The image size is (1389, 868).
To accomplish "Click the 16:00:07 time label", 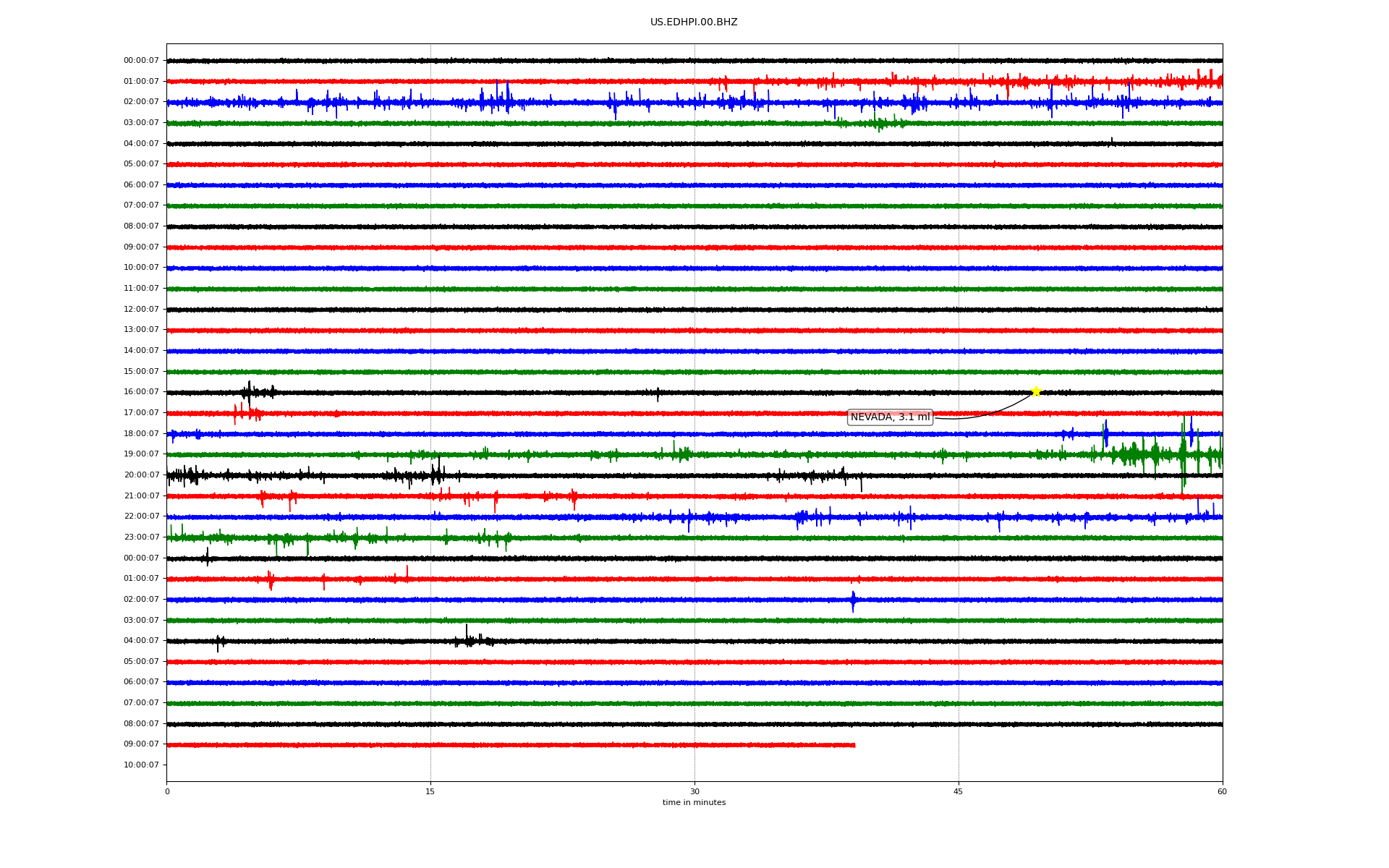I will tap(141, 392).
